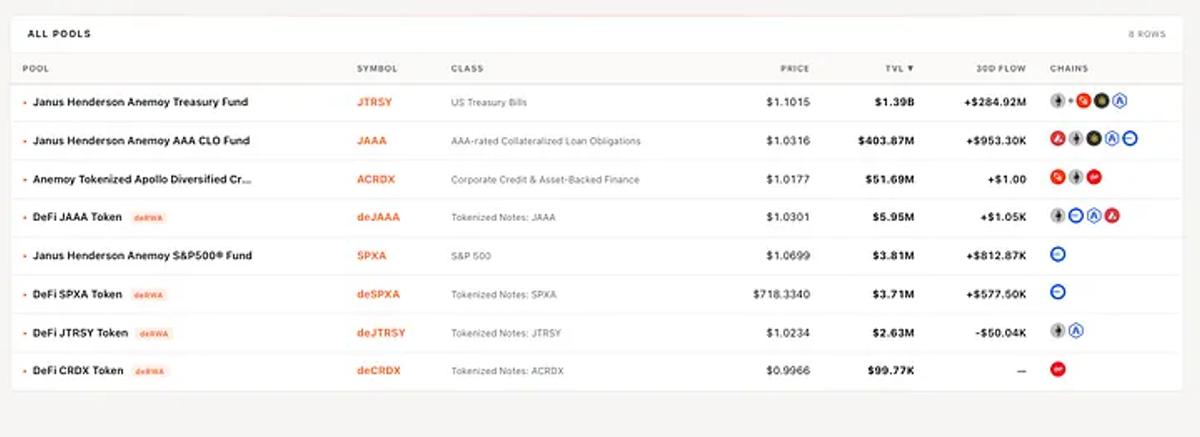Click the $403.87M TVL value
Image resolution: width=1200 pixels, height=437 pixels.
pos(886,140)
